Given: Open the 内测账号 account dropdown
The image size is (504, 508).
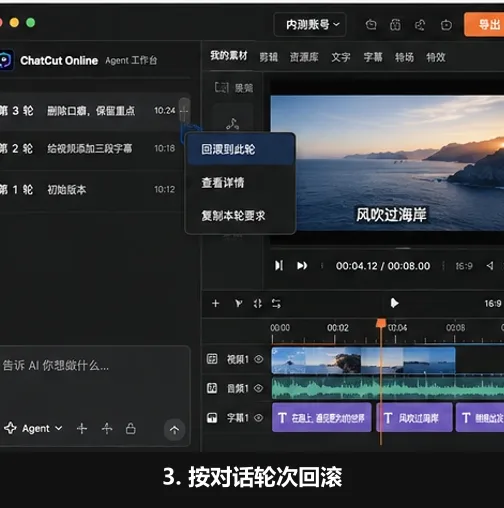Looking at the screenshot, I should click(x=310, y=24).
